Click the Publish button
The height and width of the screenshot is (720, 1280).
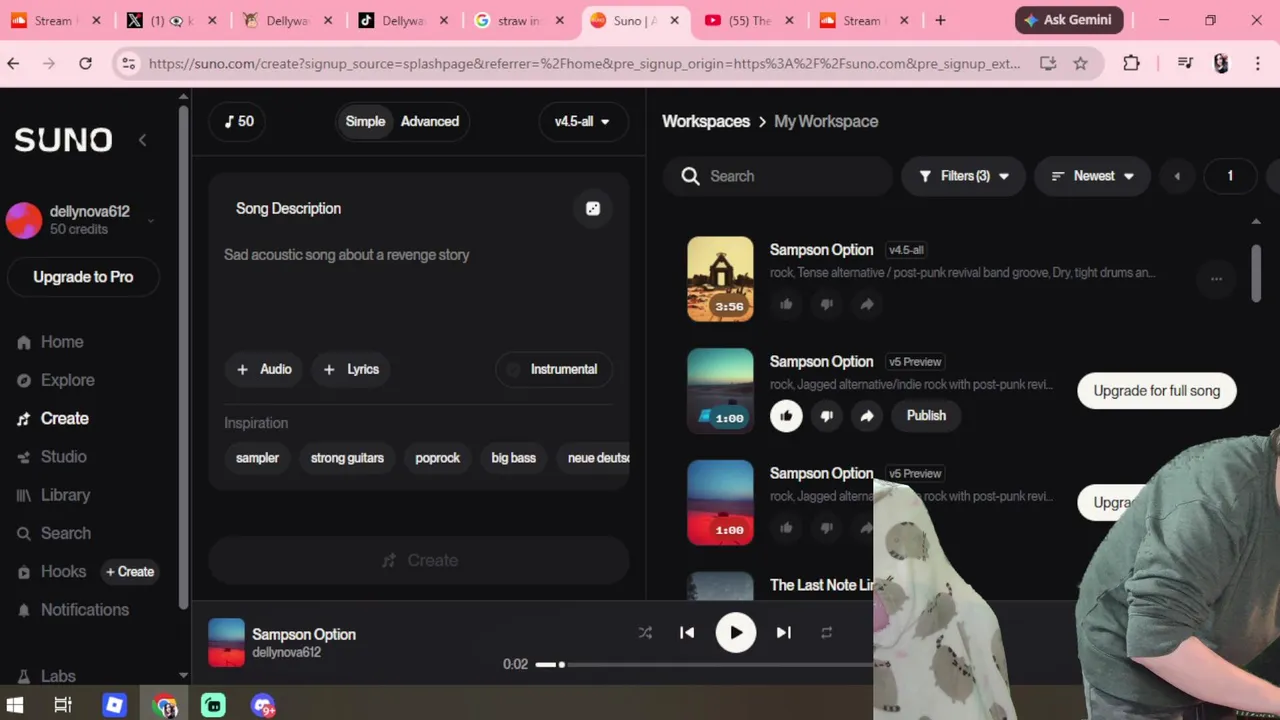926,416
